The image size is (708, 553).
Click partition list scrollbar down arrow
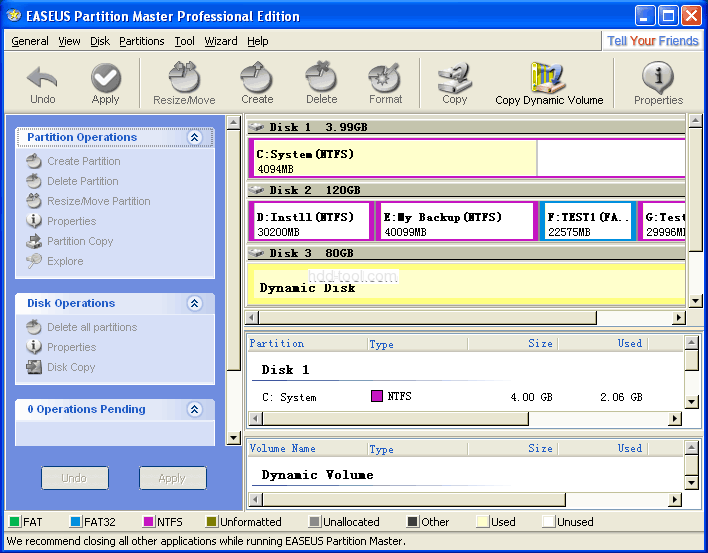691,401
